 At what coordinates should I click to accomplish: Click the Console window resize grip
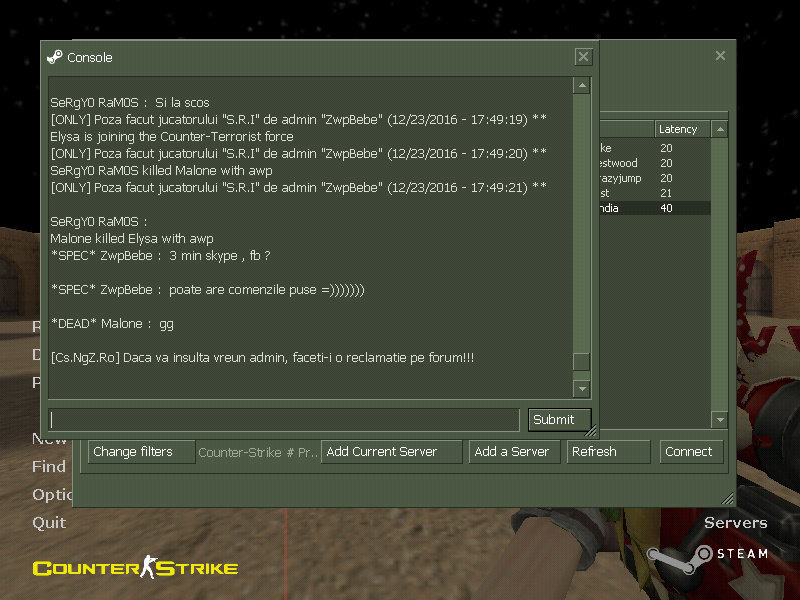[592, 432]
